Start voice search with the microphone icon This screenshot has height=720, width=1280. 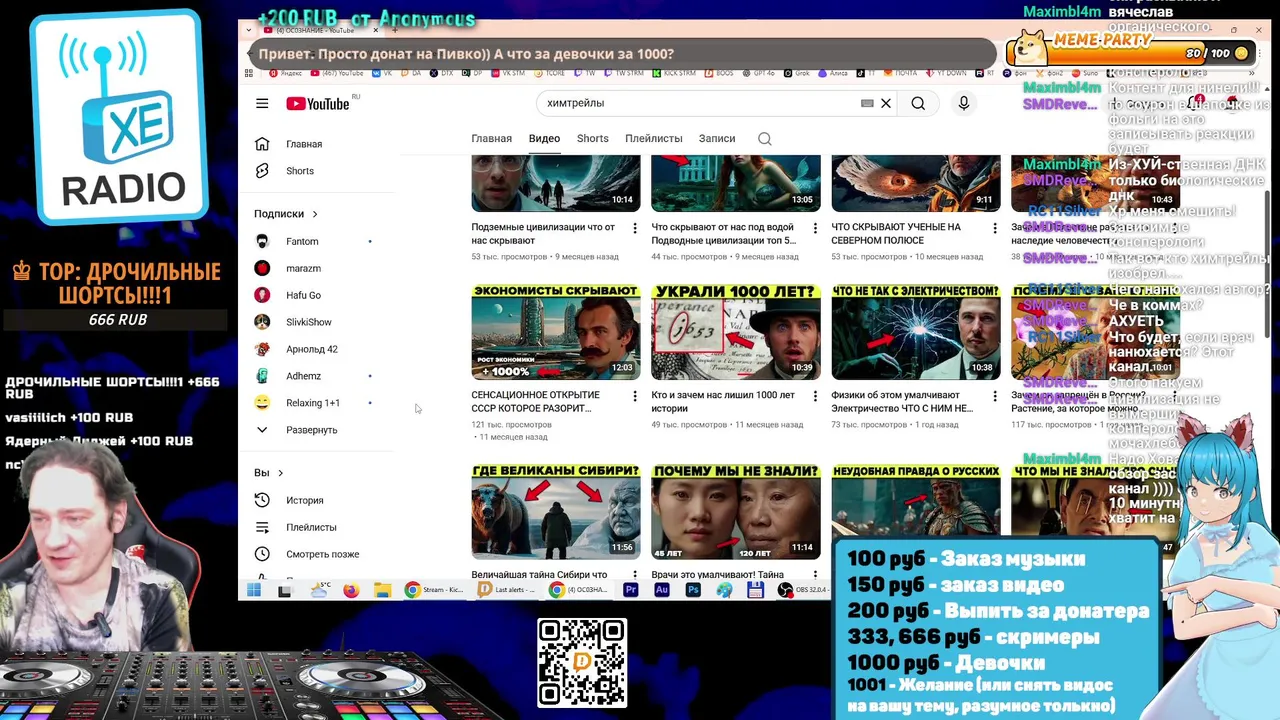(964, 103)
